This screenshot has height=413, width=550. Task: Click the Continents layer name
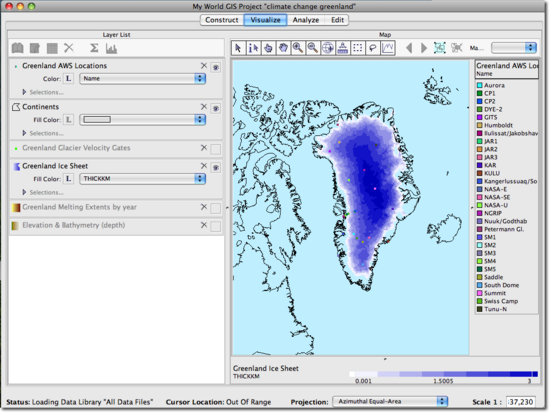[x=40, y=107]
